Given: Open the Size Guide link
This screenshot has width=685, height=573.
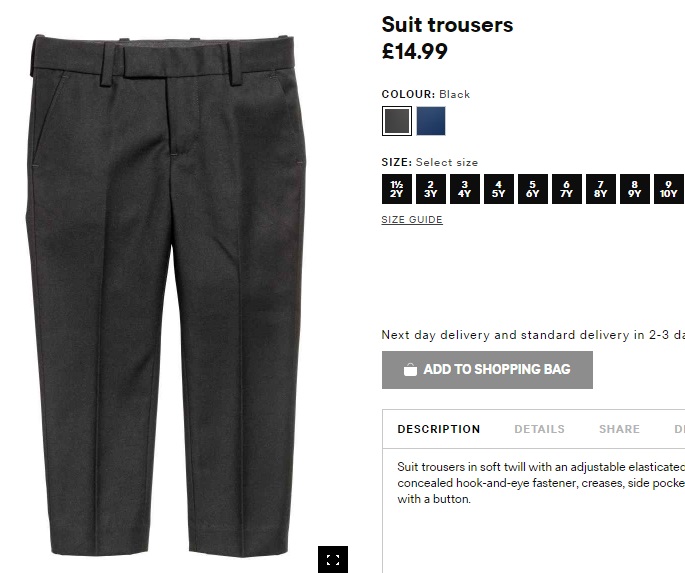Looking at the screenshot, I should pyautogui.click(x=412, y=220).
